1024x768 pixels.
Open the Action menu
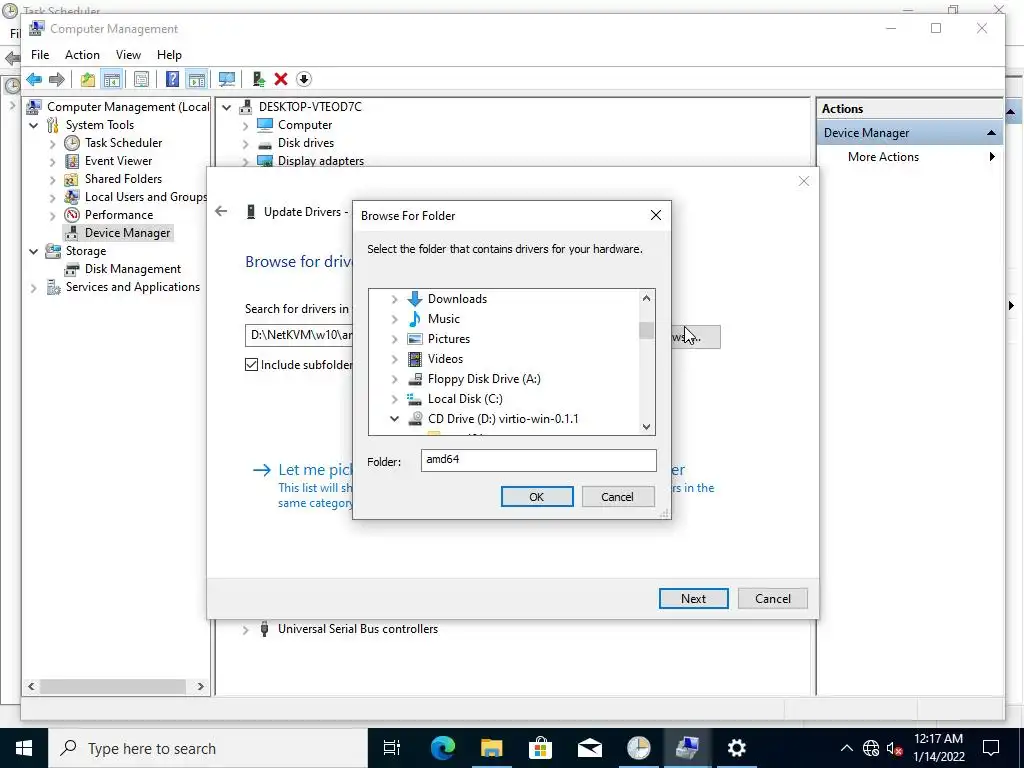(82, 55)
